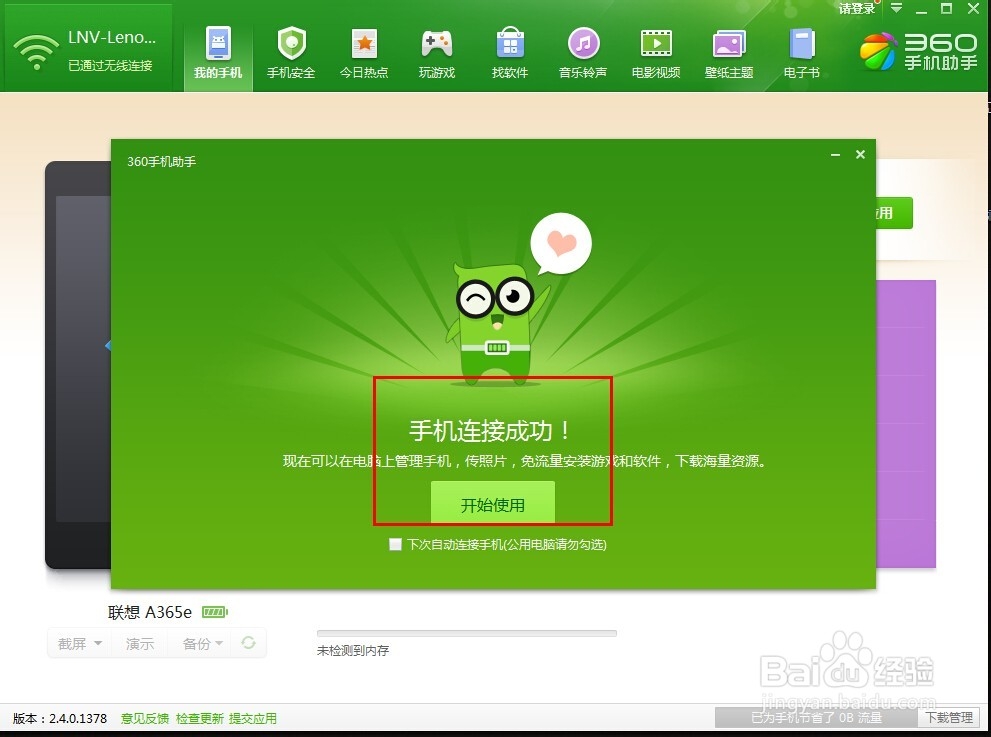Image resolution: width=991 pixels, height=737 pixels.
Task: Browse 电影视频 videos
Action: coord(656,52)
